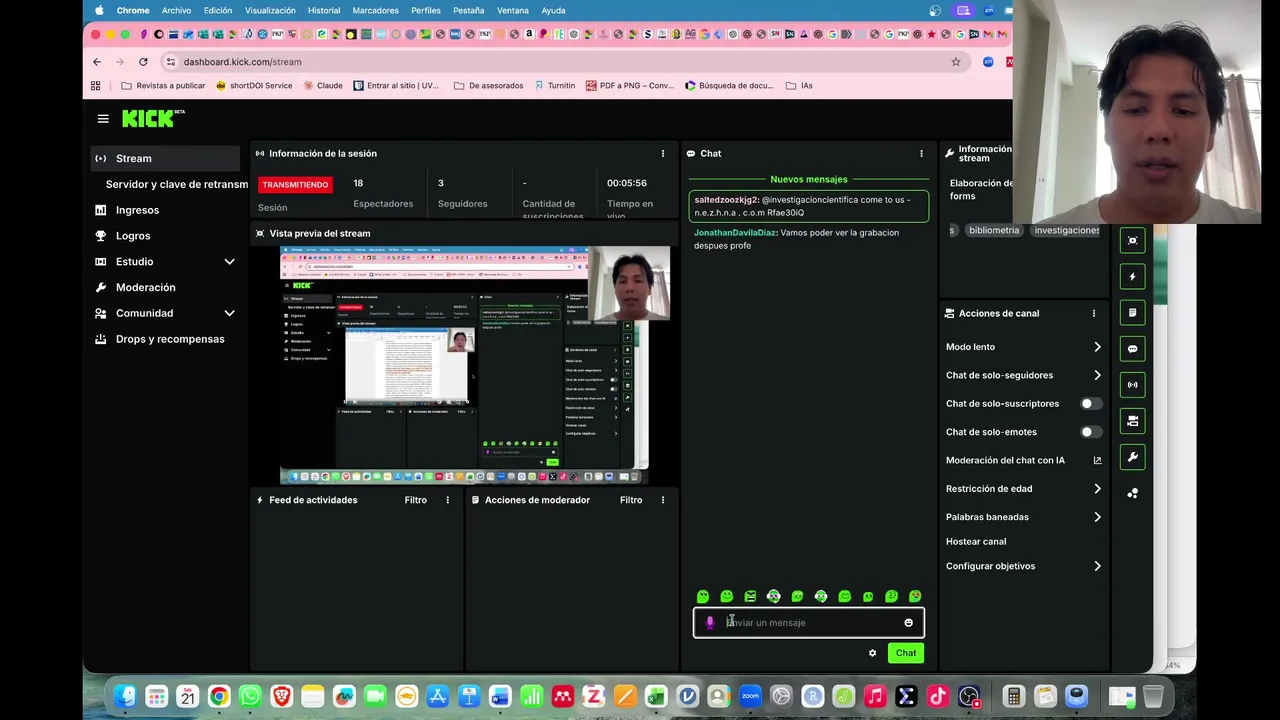
Task: Click the investigaciones tag
Action: (x=1066, y=230)
